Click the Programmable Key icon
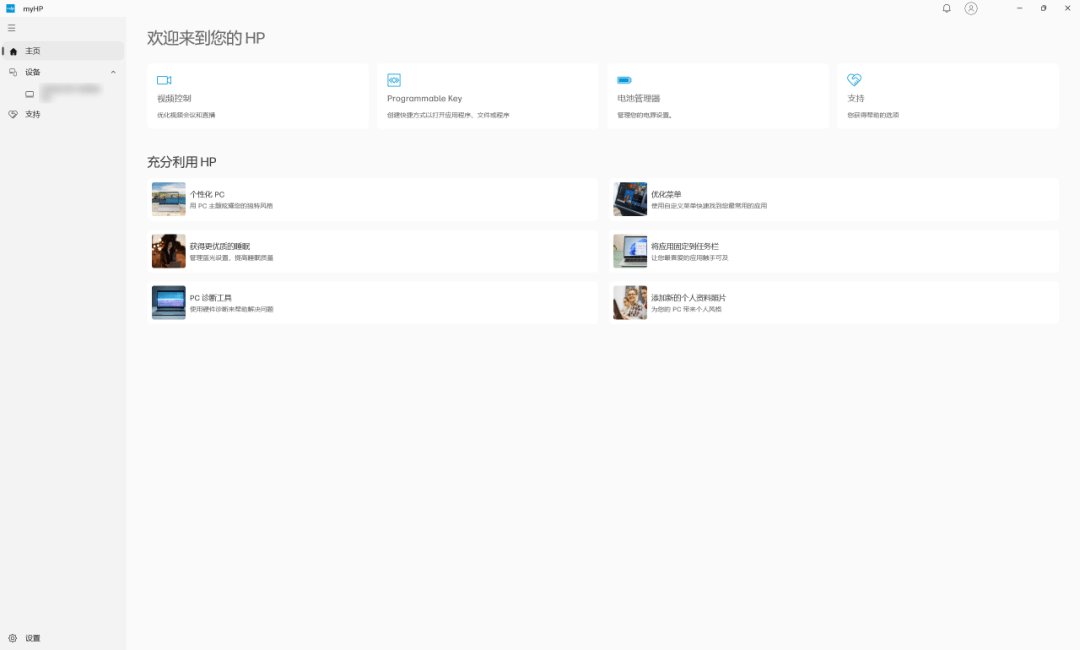This screenshot has height=650, width=1080. point(394,80)
